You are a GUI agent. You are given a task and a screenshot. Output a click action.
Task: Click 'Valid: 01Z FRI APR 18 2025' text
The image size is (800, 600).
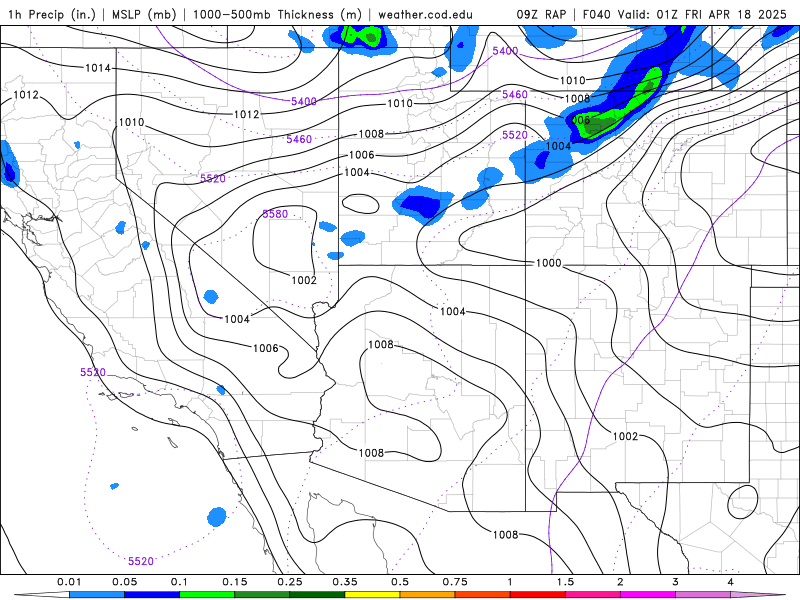(x=702, y=14)
